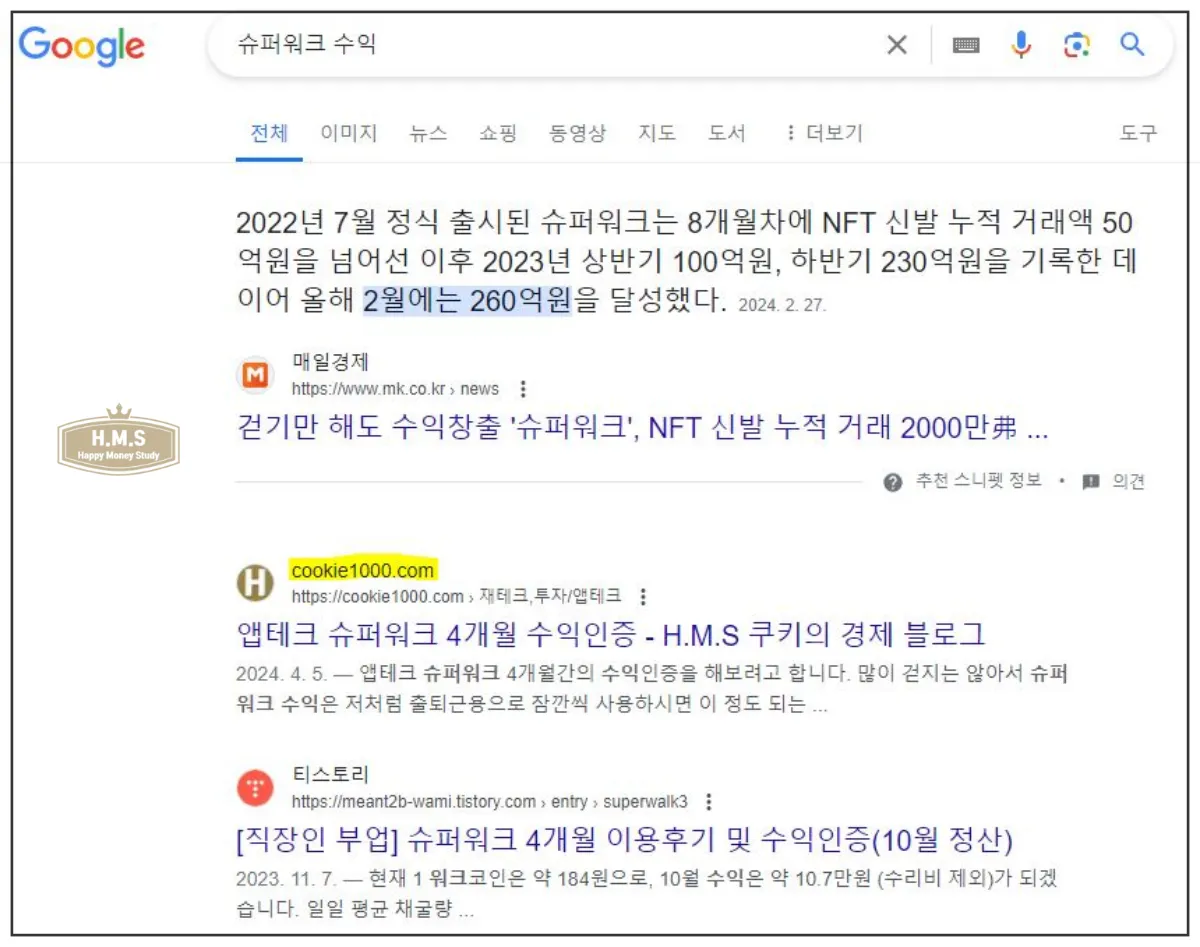1200x947 pixels.
Task: Click the magnifier search icon
Action: (x=1132, y=45)
